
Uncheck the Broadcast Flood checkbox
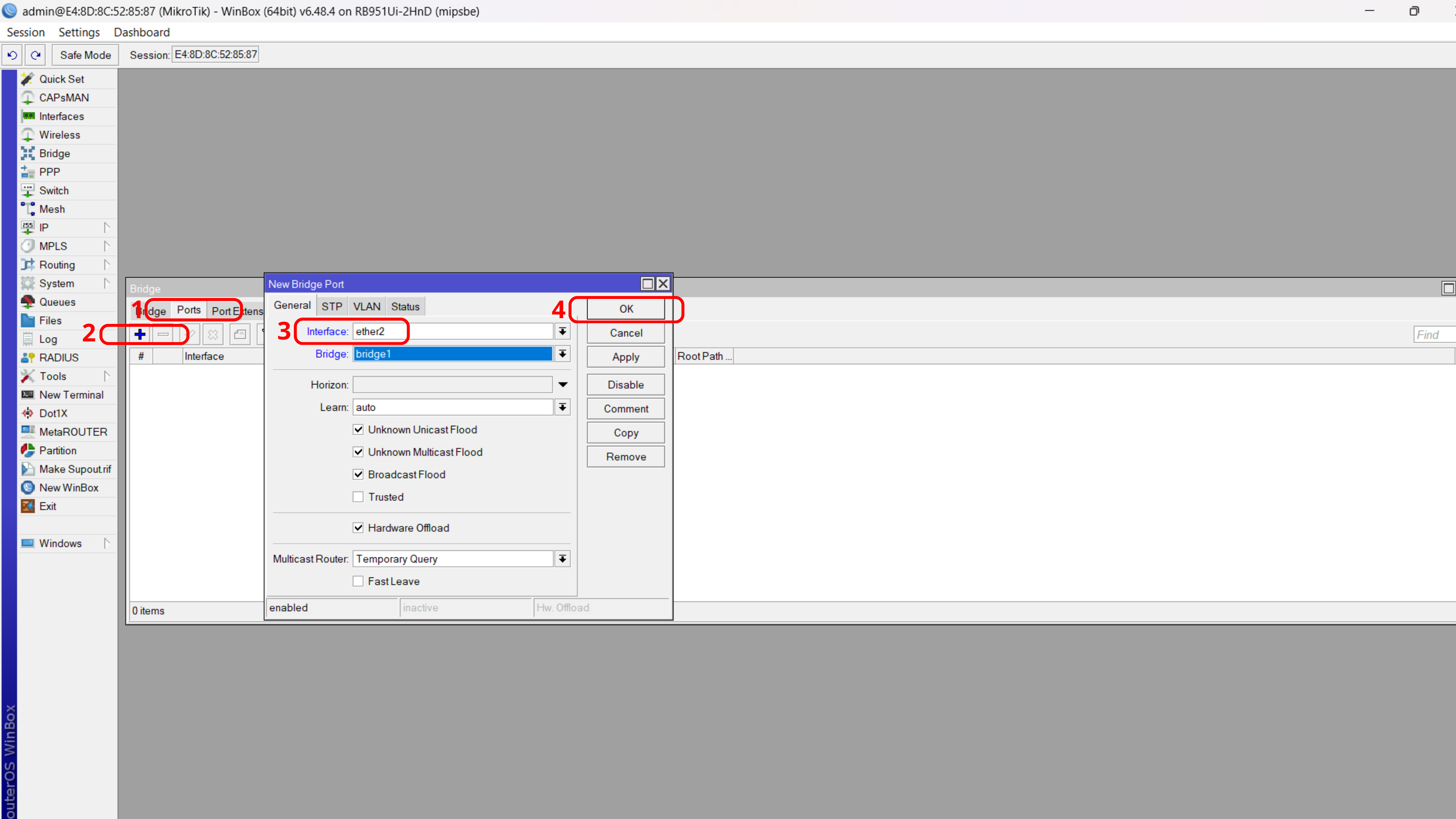pos(358,475)
